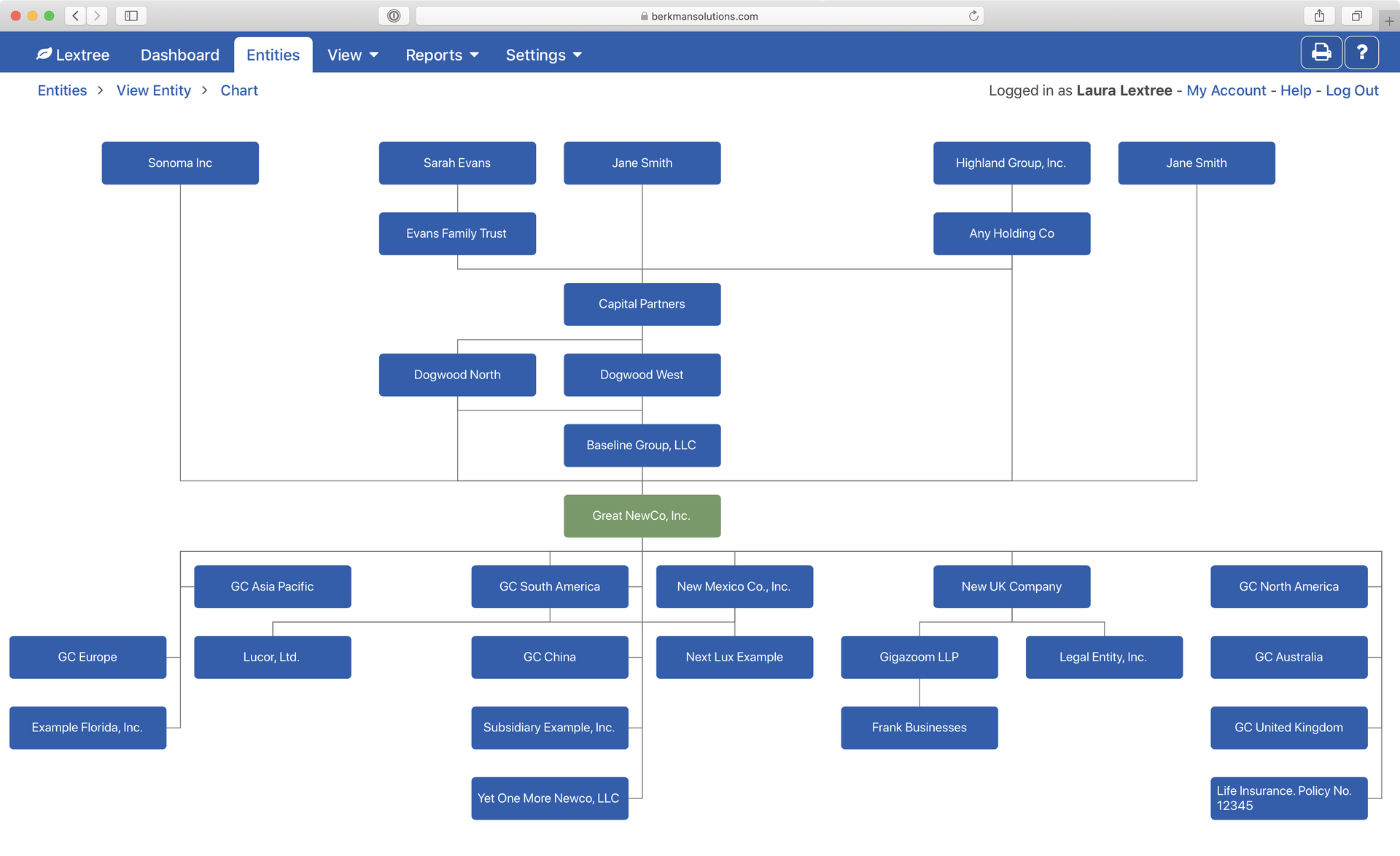Click the Chart breadcrumb link
1400x856 pixels.
[x=239, y=90]
